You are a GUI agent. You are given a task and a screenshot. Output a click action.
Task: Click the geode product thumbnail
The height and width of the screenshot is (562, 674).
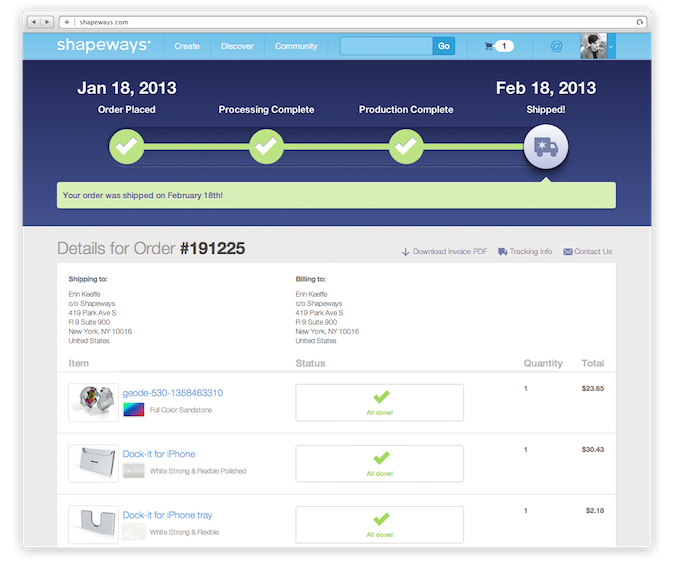(x=93, y=402)
